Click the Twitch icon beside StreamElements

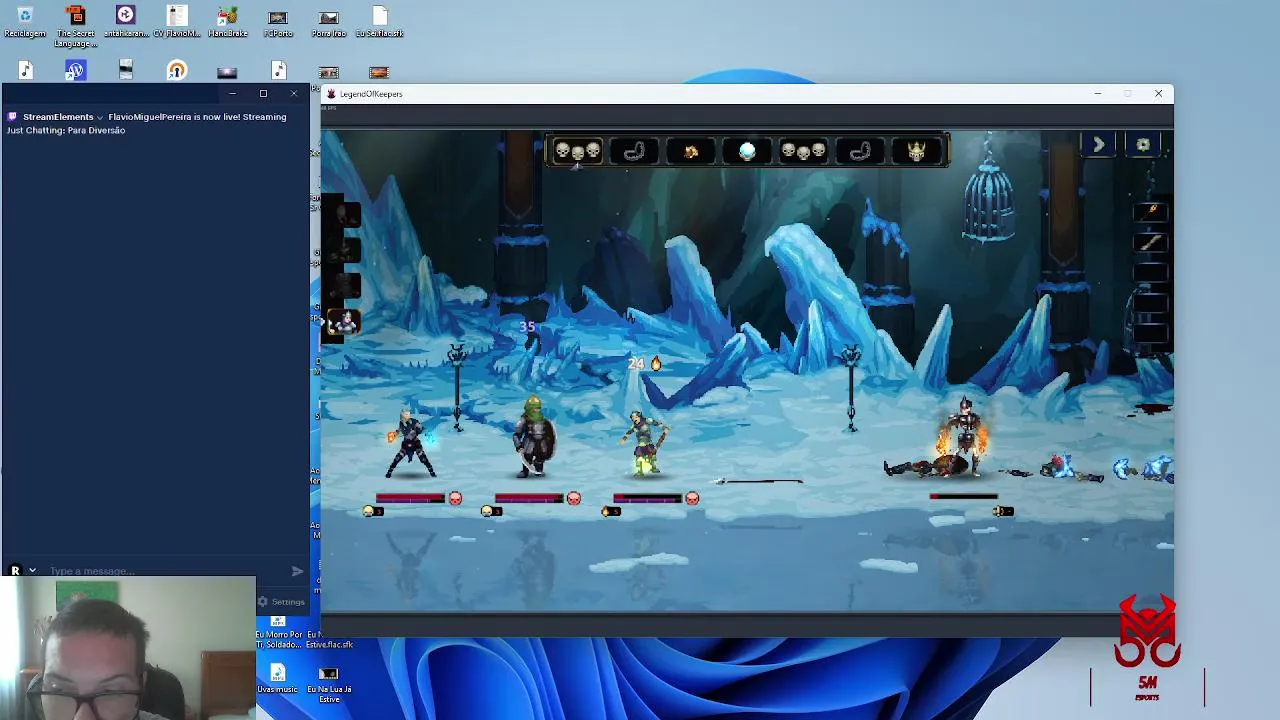pos(13,117)
